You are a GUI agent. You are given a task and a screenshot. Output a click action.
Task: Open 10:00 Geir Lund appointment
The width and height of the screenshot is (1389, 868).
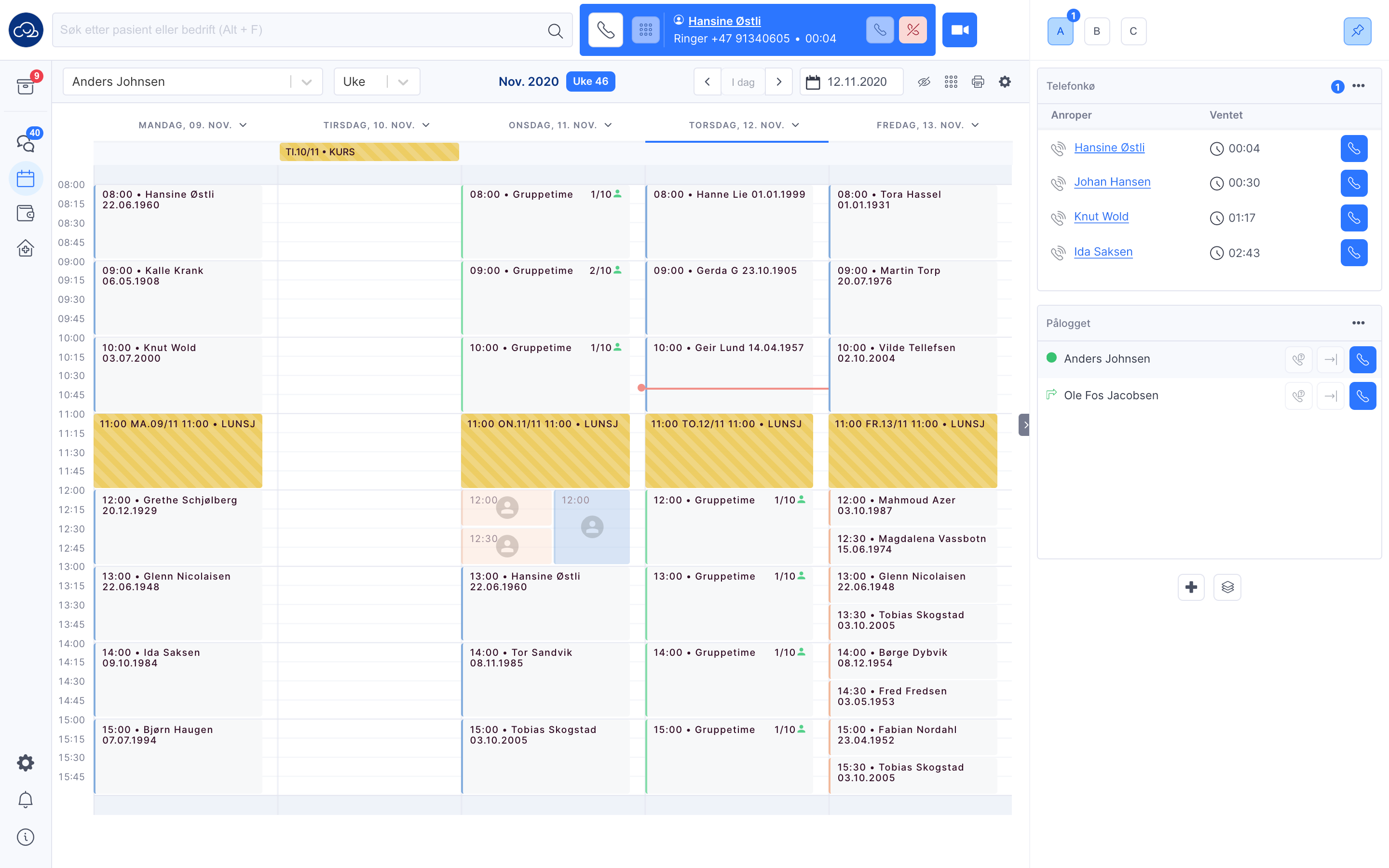click(729, 375)
